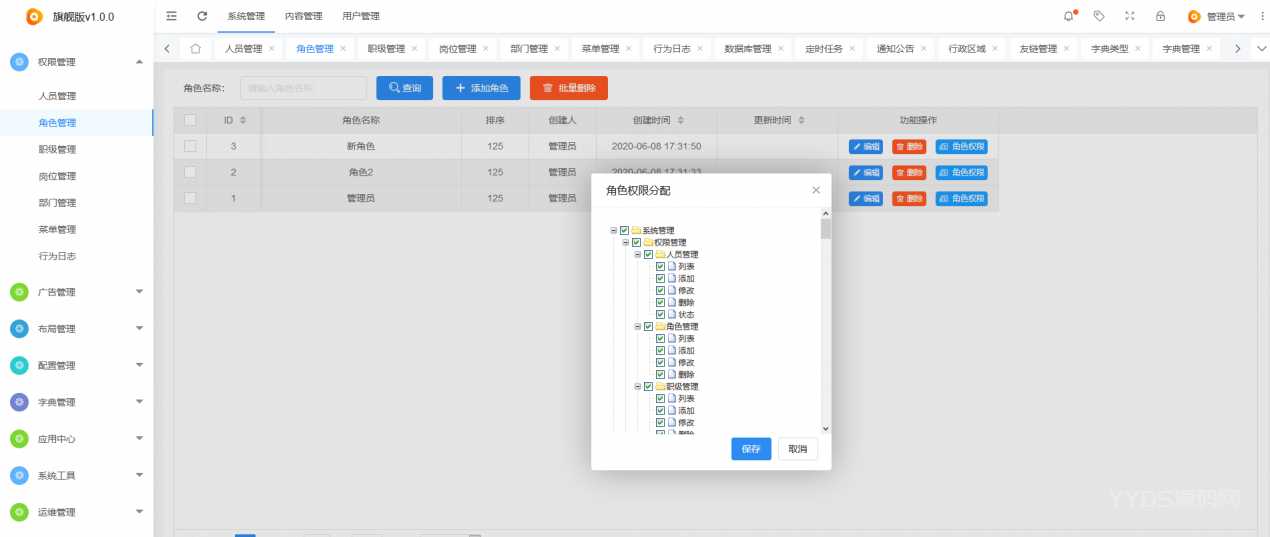This screenshot has height=537, width=1270.
Task: Uncheck the 系统管理 checkbox in tree
Action: [624, 231]
